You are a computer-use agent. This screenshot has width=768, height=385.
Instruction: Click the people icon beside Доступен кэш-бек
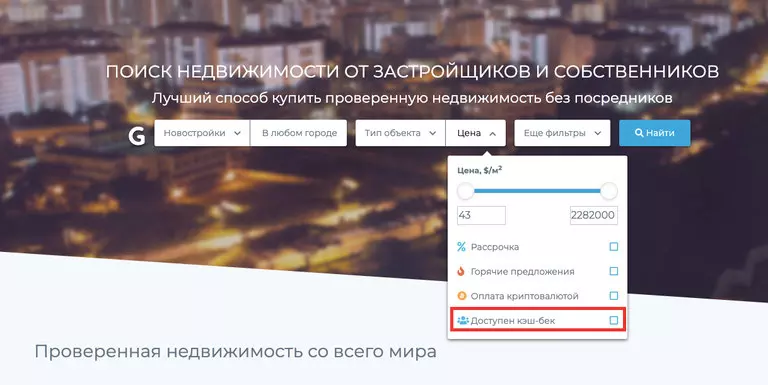[462, 320]
